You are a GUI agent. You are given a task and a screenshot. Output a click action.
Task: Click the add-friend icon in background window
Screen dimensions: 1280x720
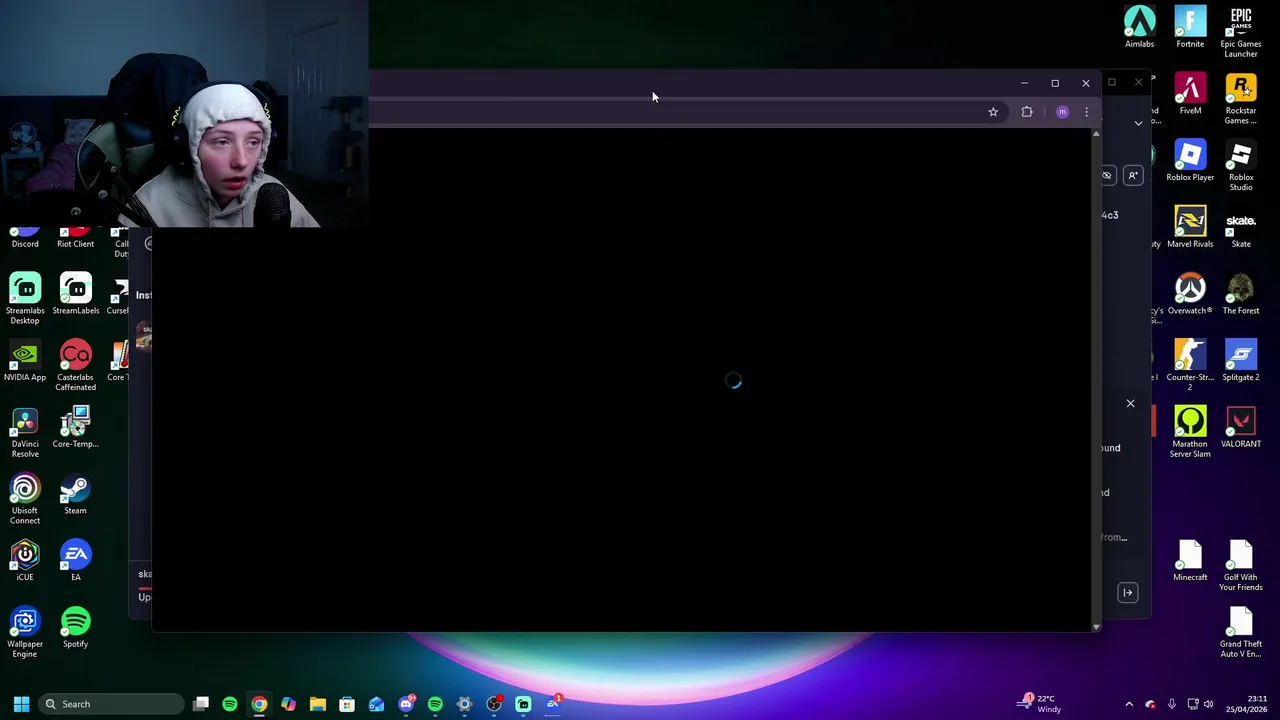click(1133, 176)
